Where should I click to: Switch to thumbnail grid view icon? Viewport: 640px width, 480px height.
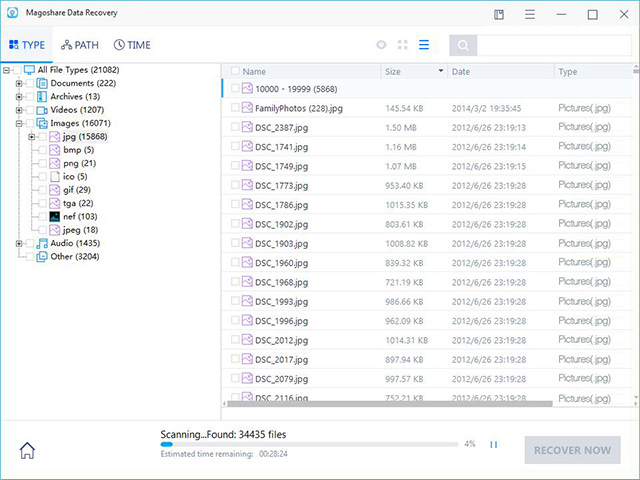pos(403,45)
